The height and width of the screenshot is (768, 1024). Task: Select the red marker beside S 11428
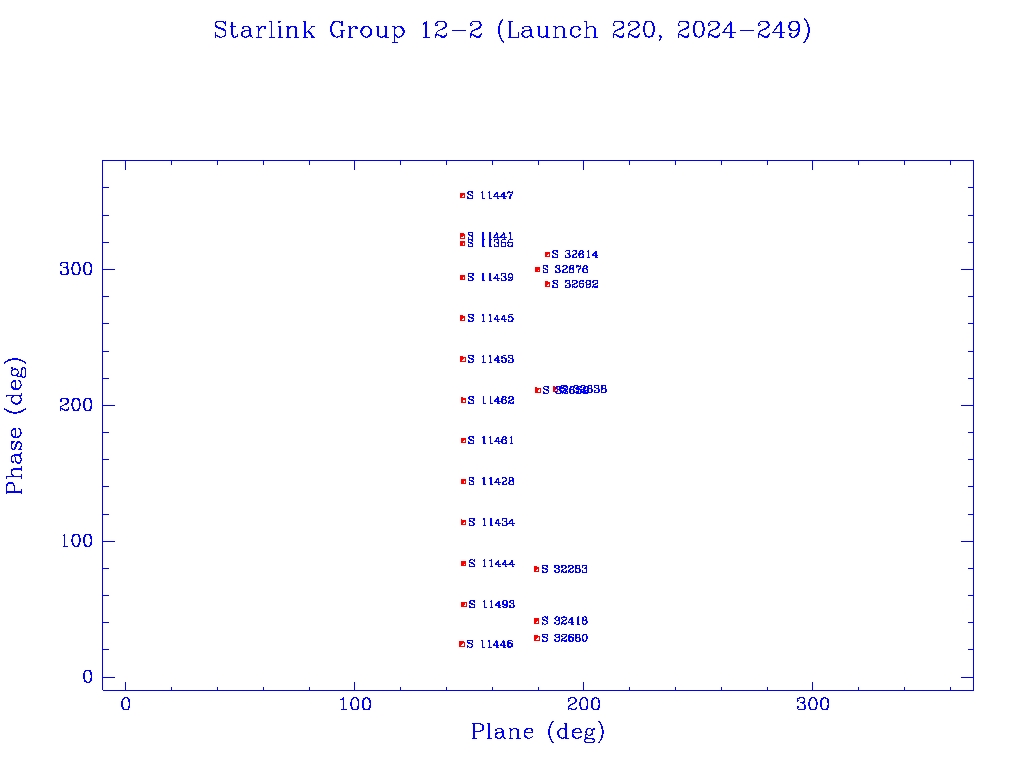pos(464,481)
